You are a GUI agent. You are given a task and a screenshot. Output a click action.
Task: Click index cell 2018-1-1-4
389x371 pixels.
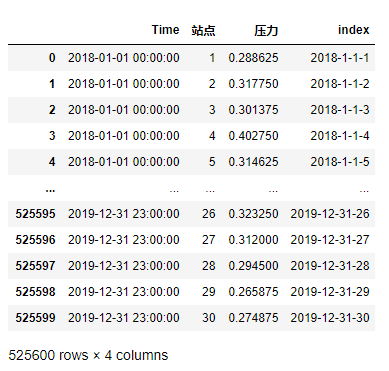coord(340,136)
